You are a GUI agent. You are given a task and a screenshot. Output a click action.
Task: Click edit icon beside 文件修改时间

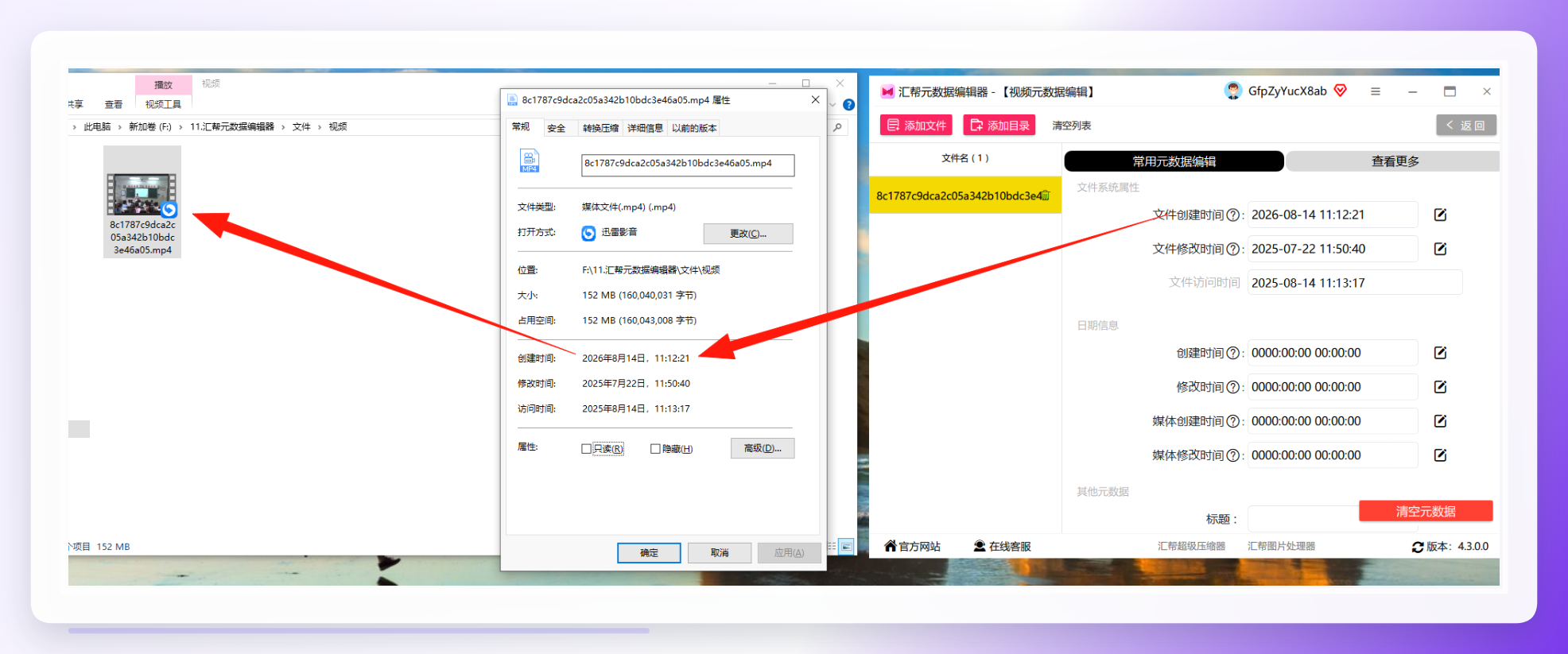coord(1440,249)
